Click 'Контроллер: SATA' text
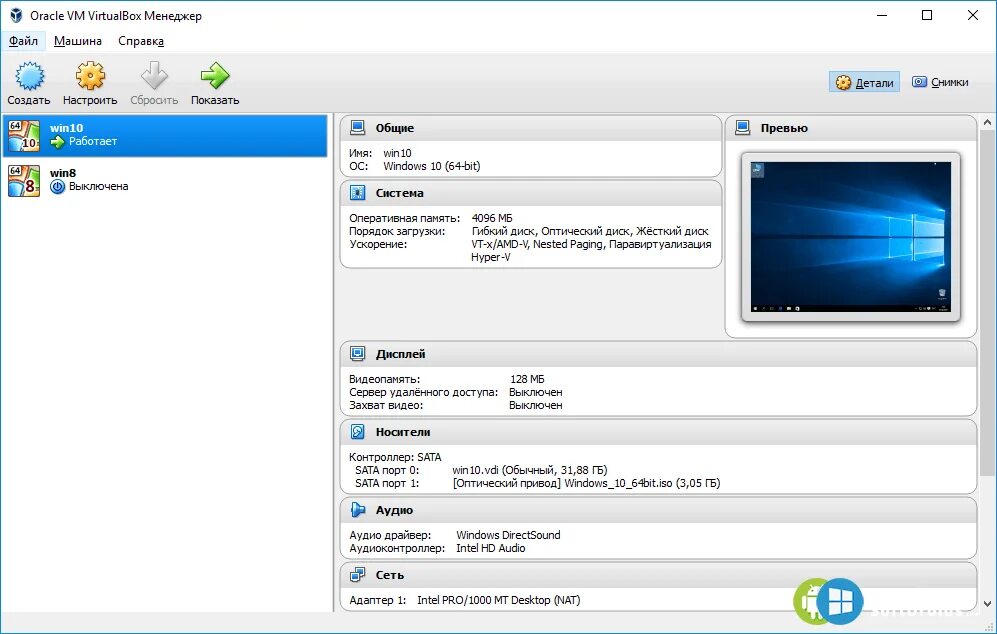The height and width of the screenshot is (634, 997). pyautogui.click(x=395, y=457)
